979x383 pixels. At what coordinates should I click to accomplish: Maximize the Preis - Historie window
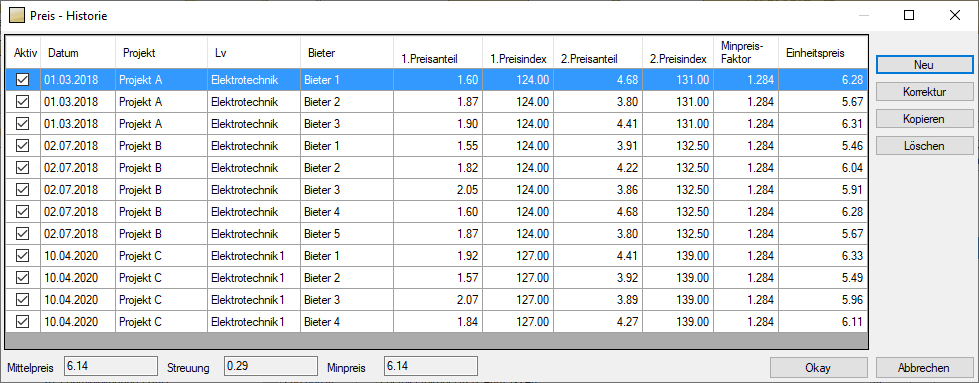pos(909,16)
